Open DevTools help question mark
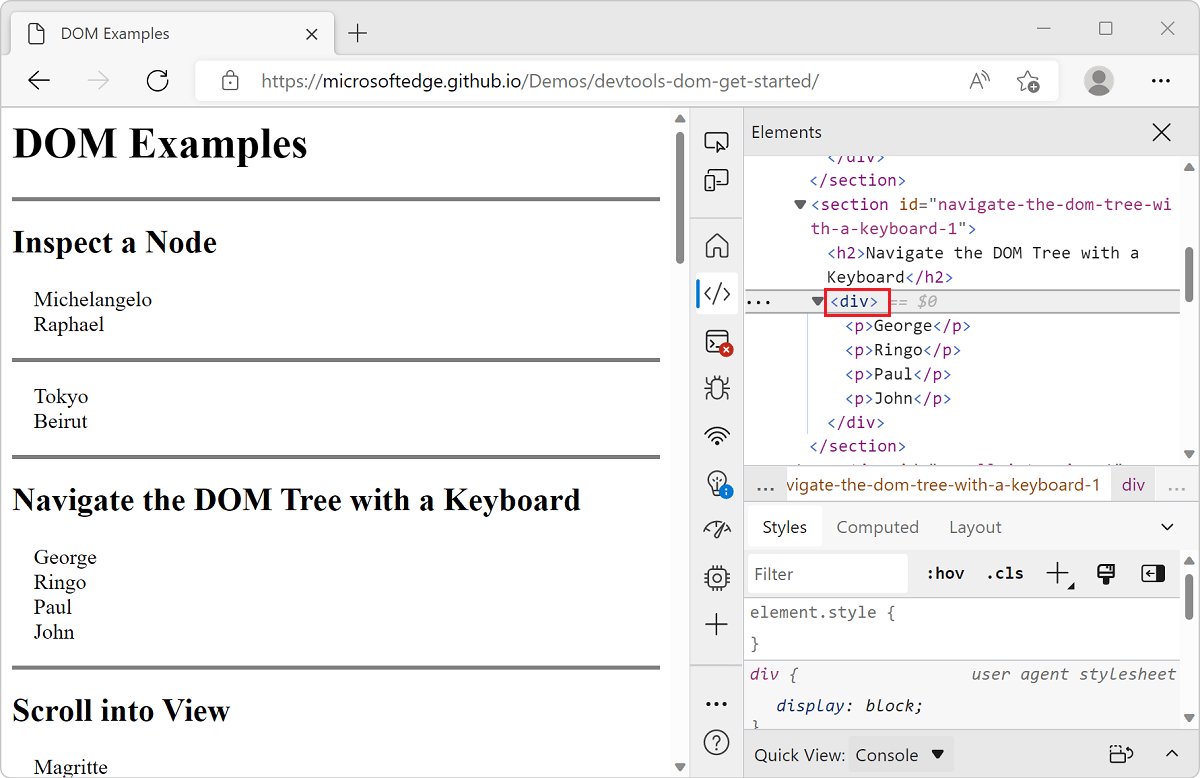Viewport: 1200px width, 778px height. click(716, 742)
